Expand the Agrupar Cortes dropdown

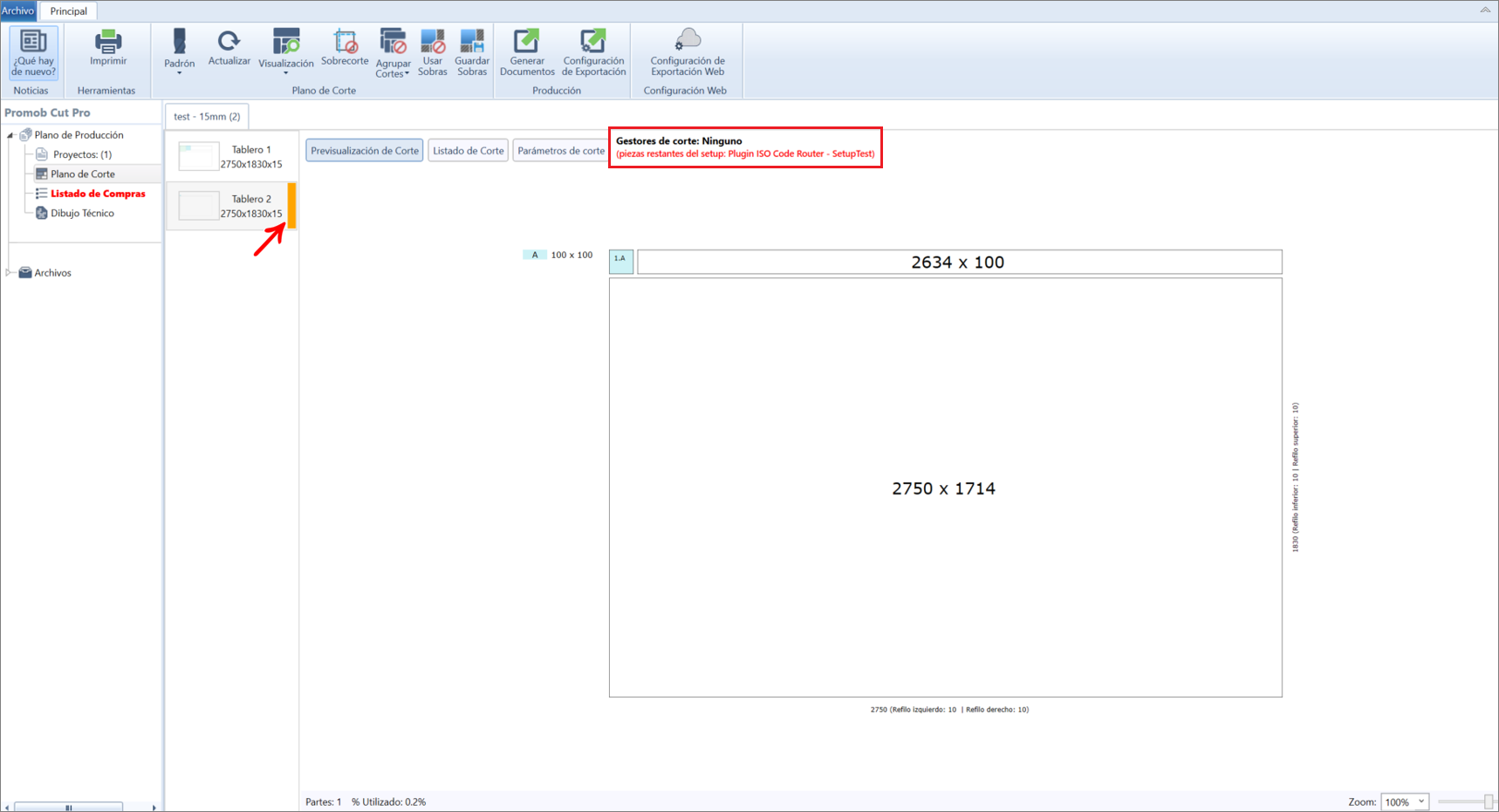tap(393, 54)
